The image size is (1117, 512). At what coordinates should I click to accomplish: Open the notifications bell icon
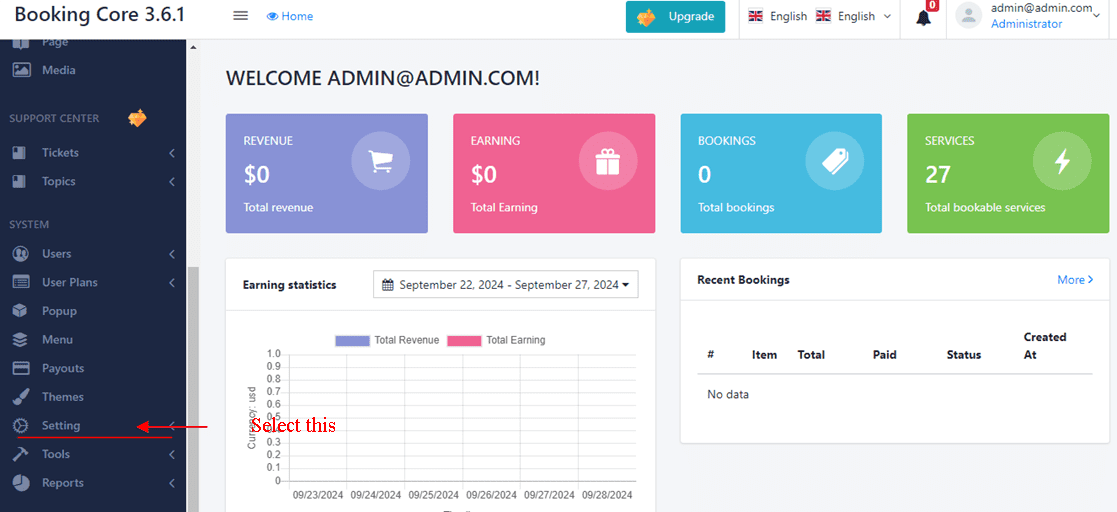(923, 17)
